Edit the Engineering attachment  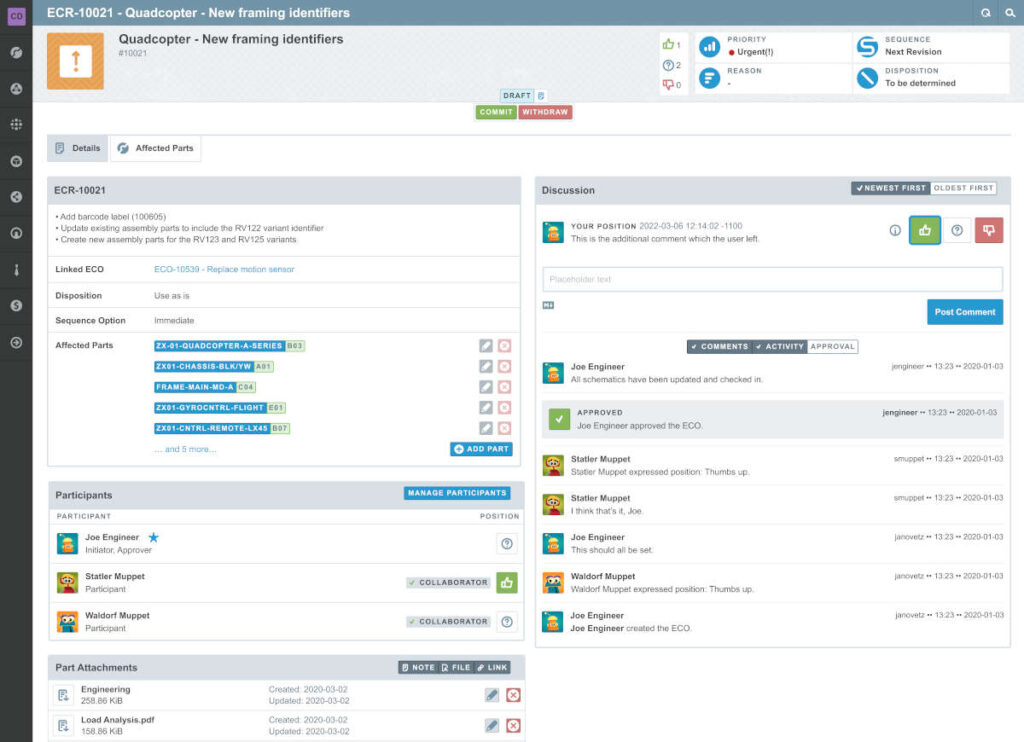click(x=492, y=695)
